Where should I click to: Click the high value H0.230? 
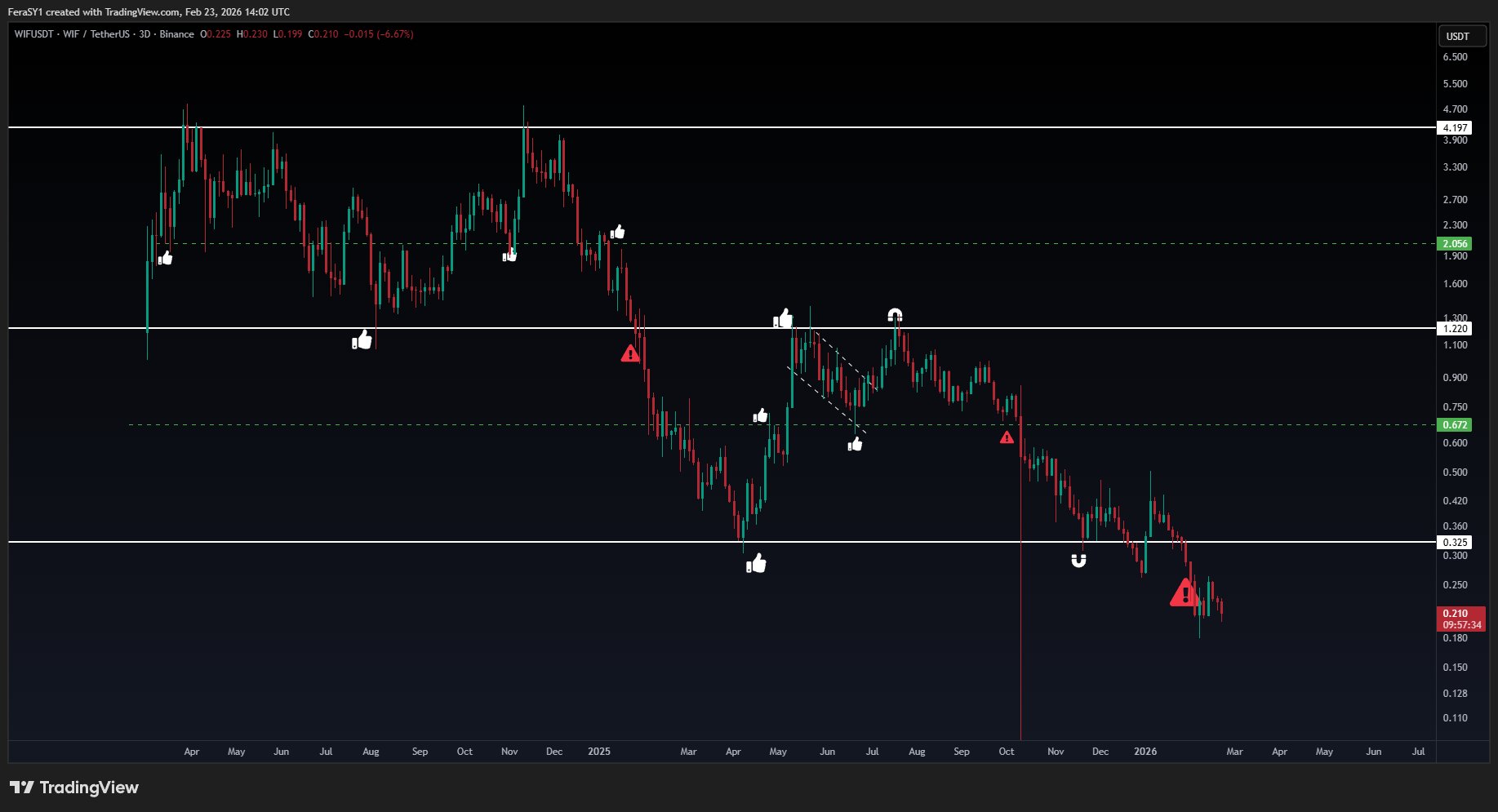pos(252,34)
